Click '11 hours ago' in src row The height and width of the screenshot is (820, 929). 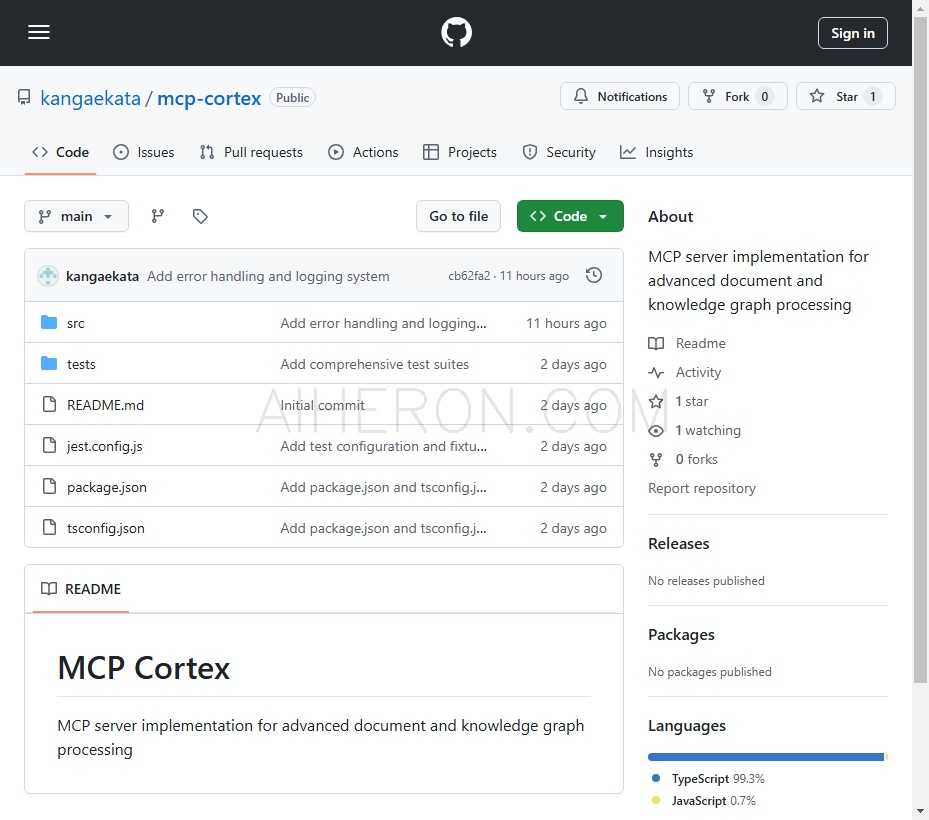566,323
